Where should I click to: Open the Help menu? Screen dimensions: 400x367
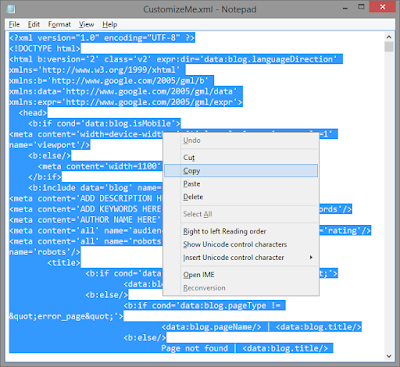coord(109,24)
